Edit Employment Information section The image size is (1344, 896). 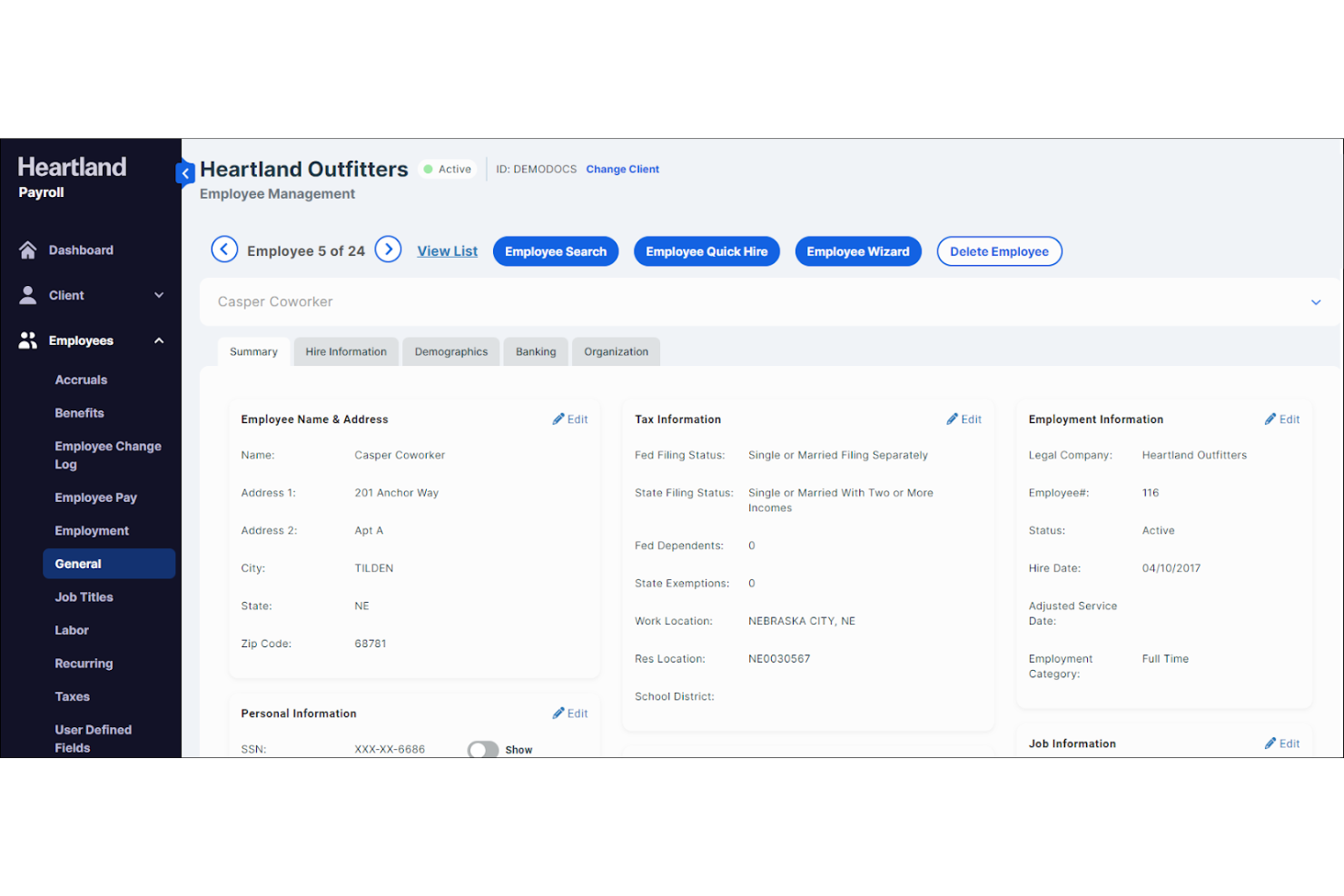(x=1282, y=419)
